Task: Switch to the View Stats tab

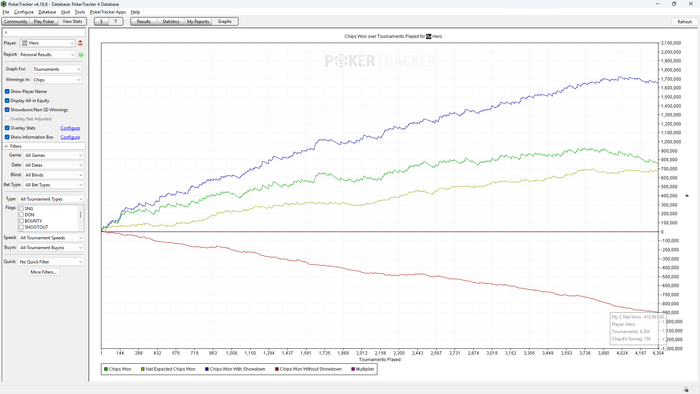Action: [x=72, y=21]
